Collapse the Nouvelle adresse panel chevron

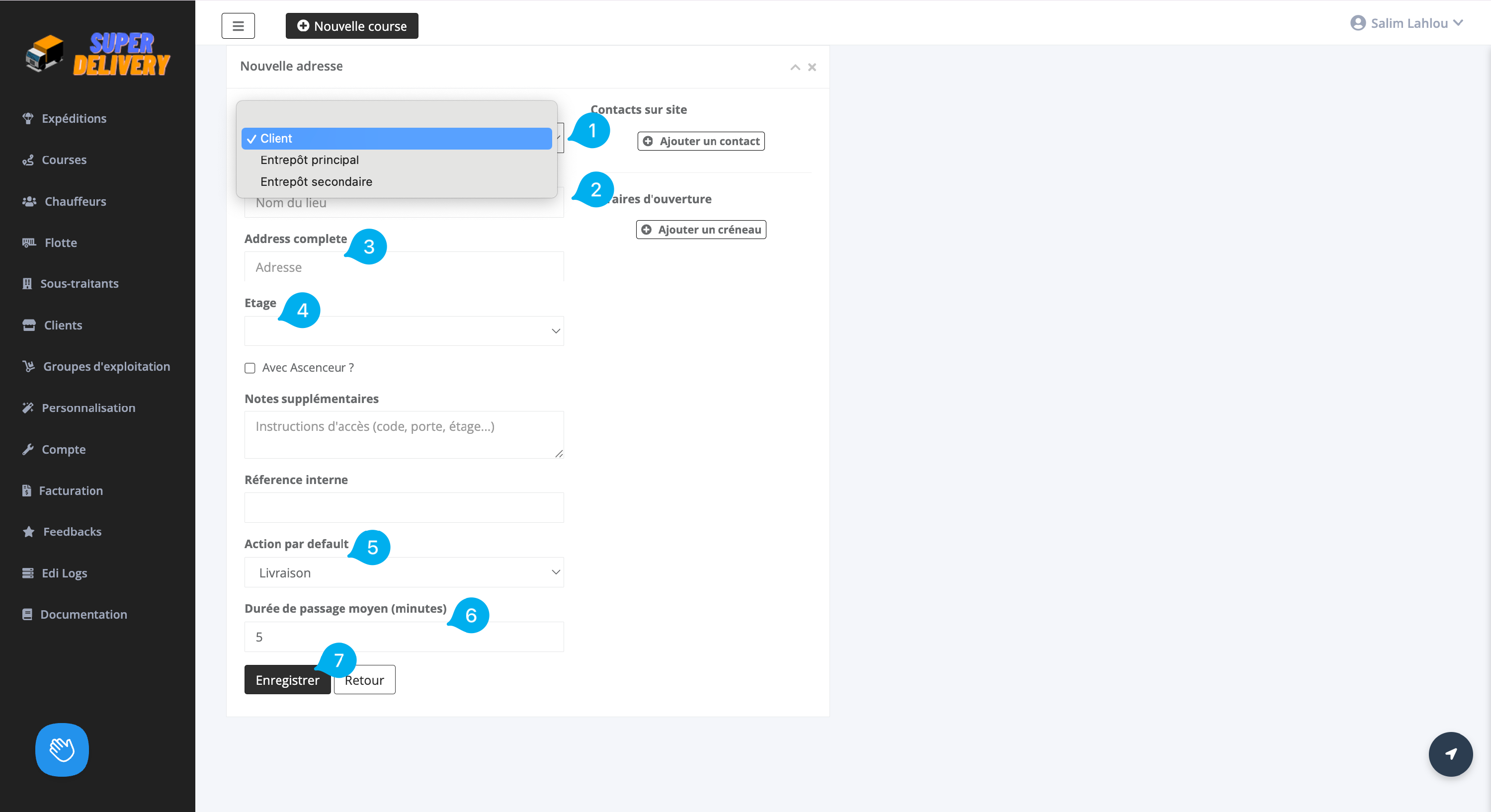pyautogui.click(x=795, y=67)
